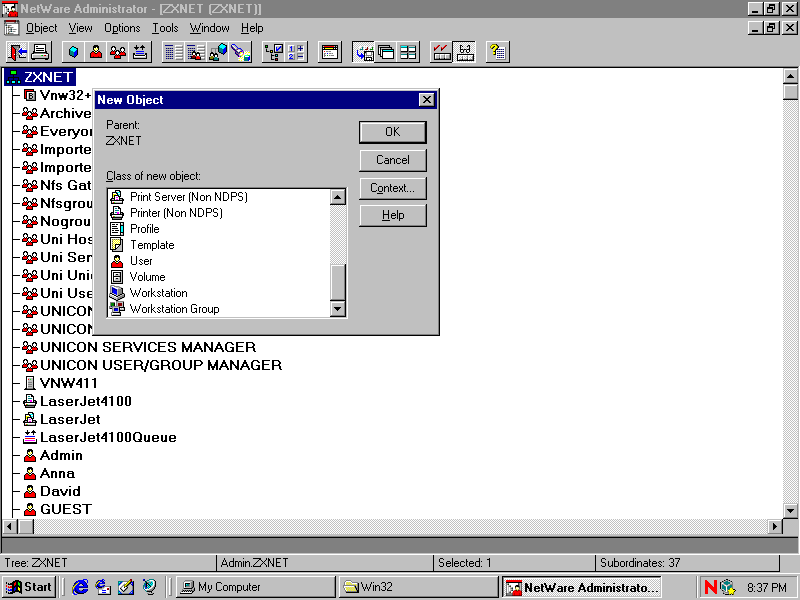800x600 pixels.
Task: Click the cascade windows toolbar icon
Action: pos(386,52)
